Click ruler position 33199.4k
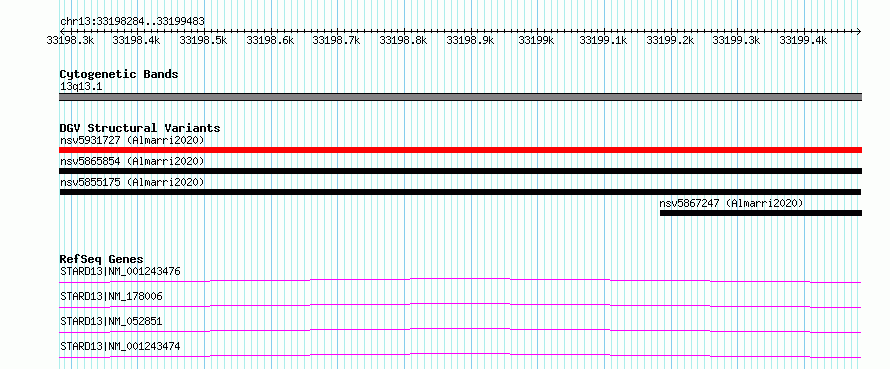Screen dimensions: 890x369 [803, 40]
